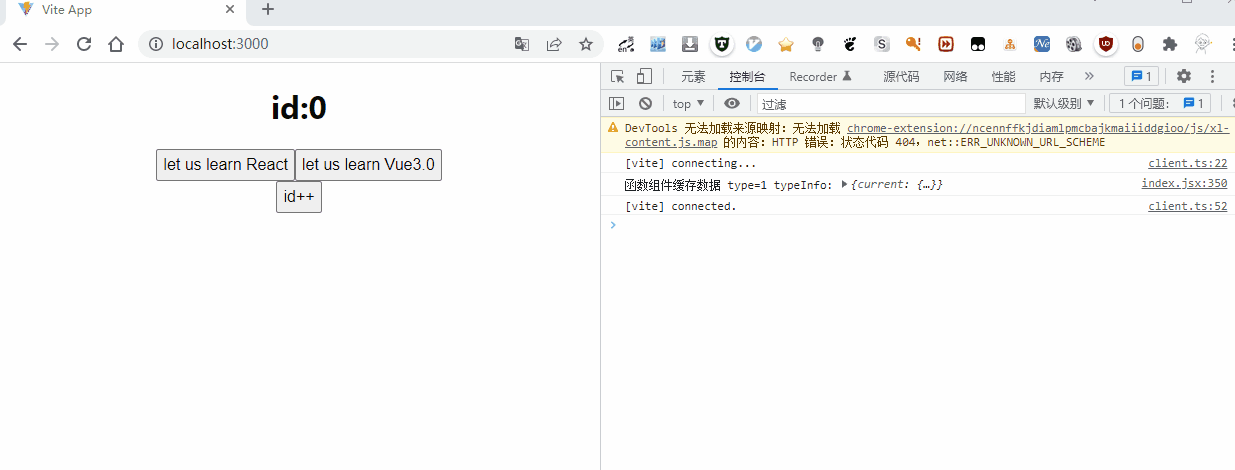Open the site information icon in address bar

155,44
